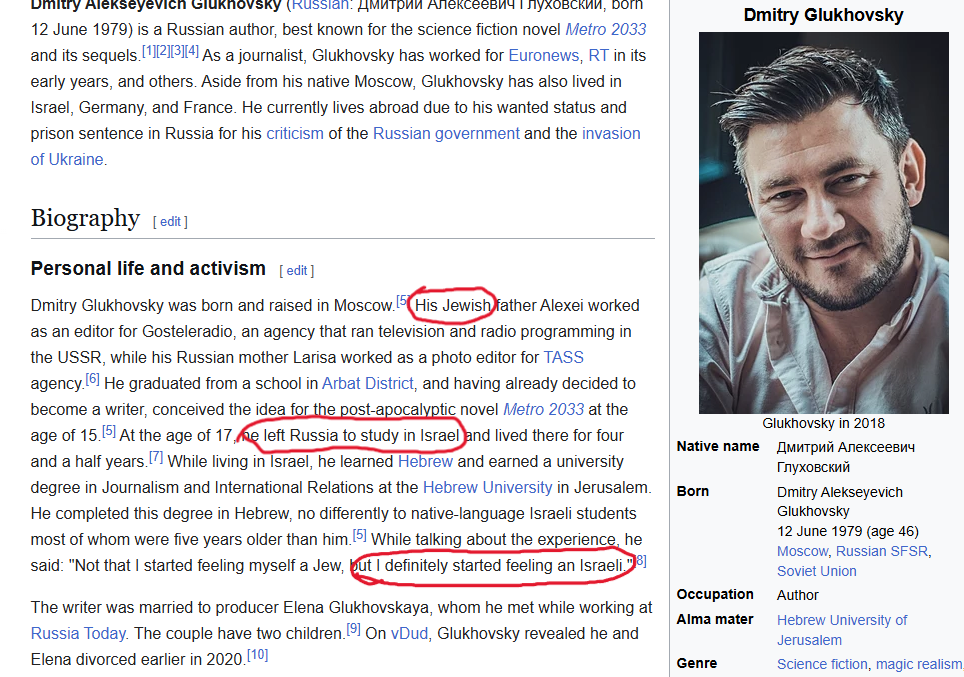Edit the Biography section
The image size is (964, 677).
[x=170, y=221]
